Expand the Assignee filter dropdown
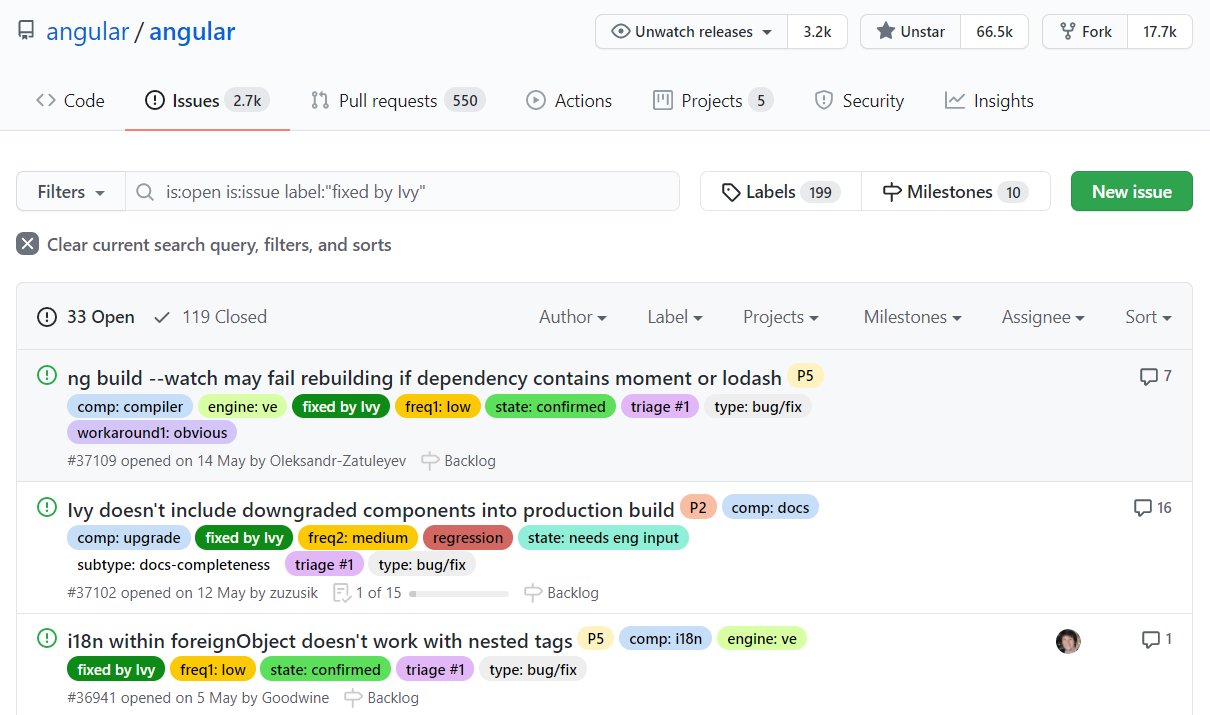 coord(1043,317)
